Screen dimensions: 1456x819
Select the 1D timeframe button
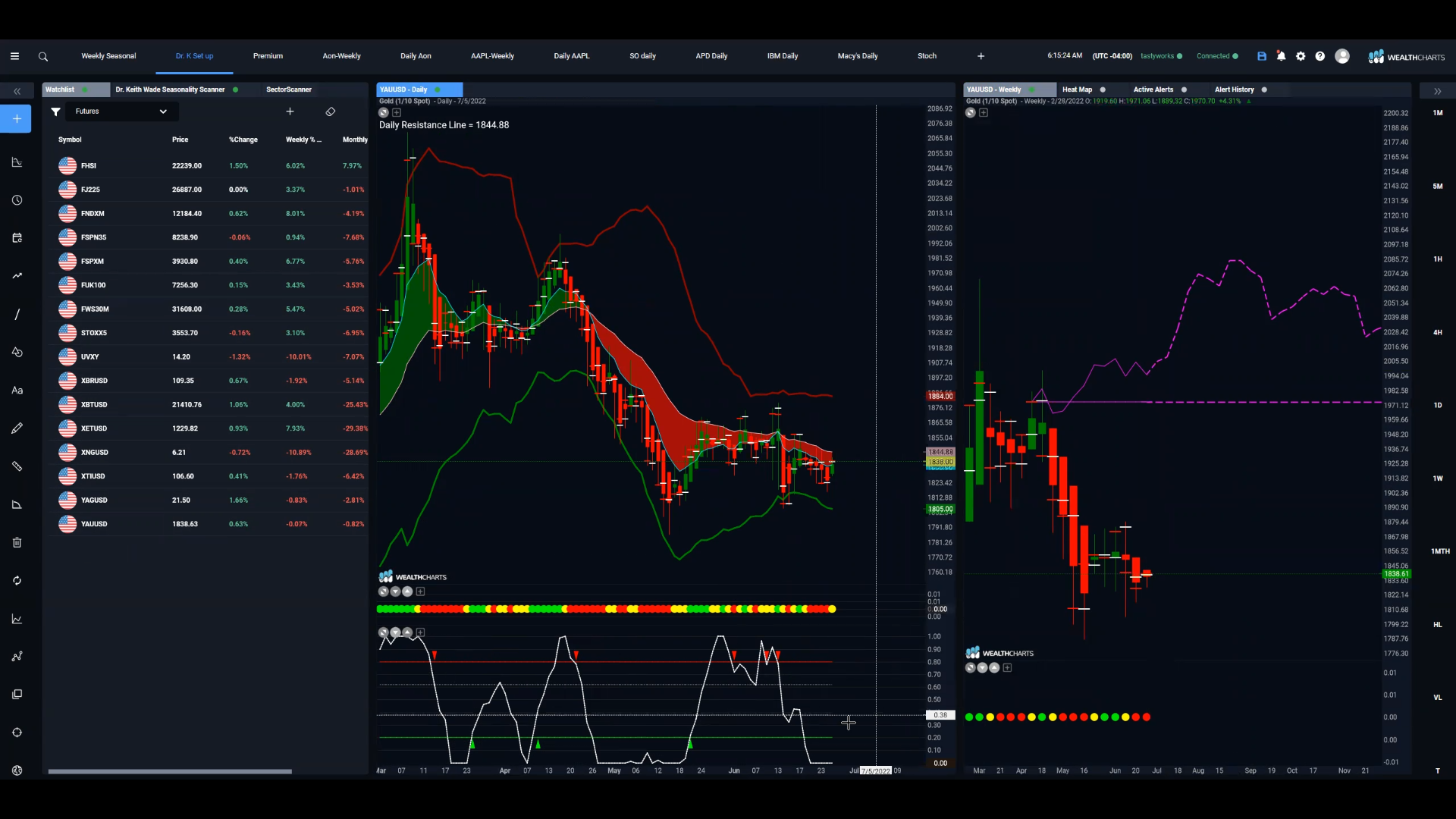click(1438, 406)
